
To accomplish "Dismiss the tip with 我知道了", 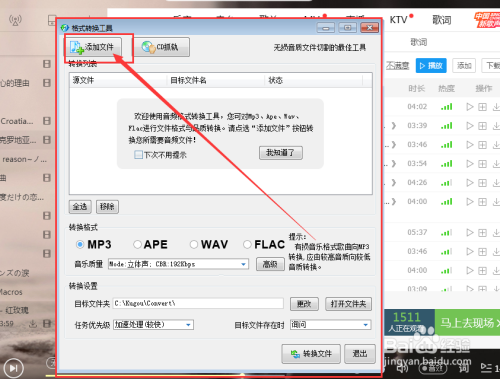I will 281,153.
